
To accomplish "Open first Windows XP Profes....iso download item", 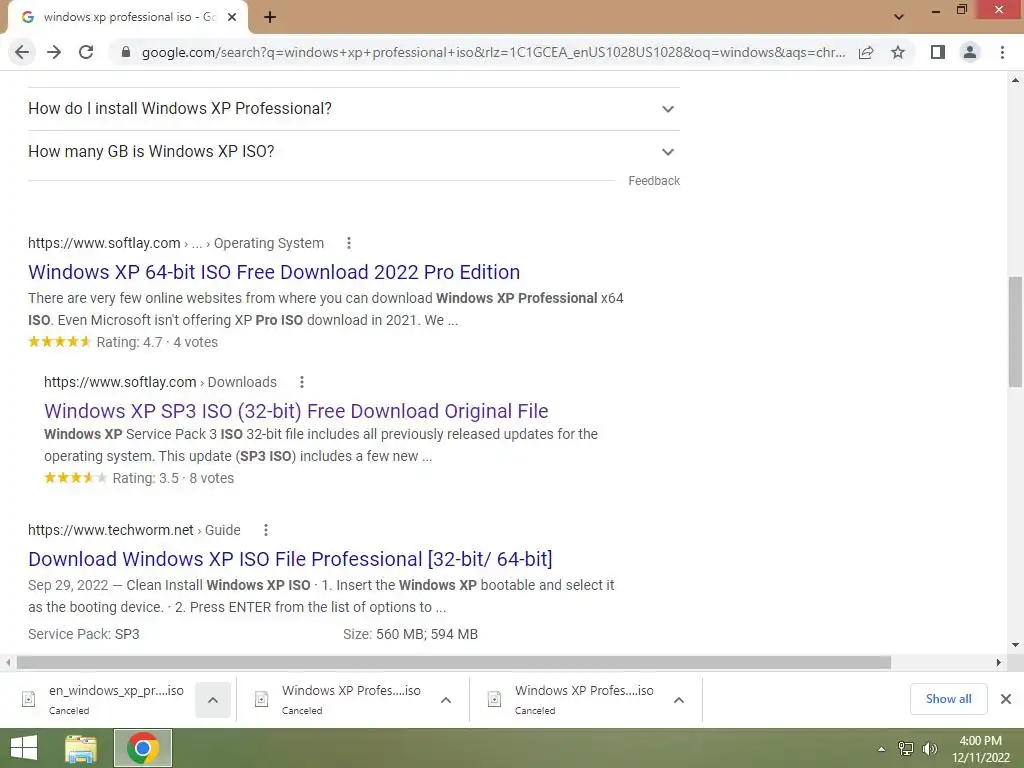I will [338, 699].
